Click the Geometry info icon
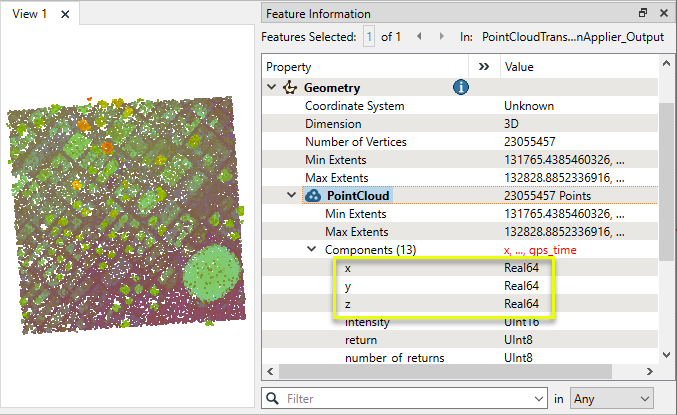 click(x=461, y=88)
